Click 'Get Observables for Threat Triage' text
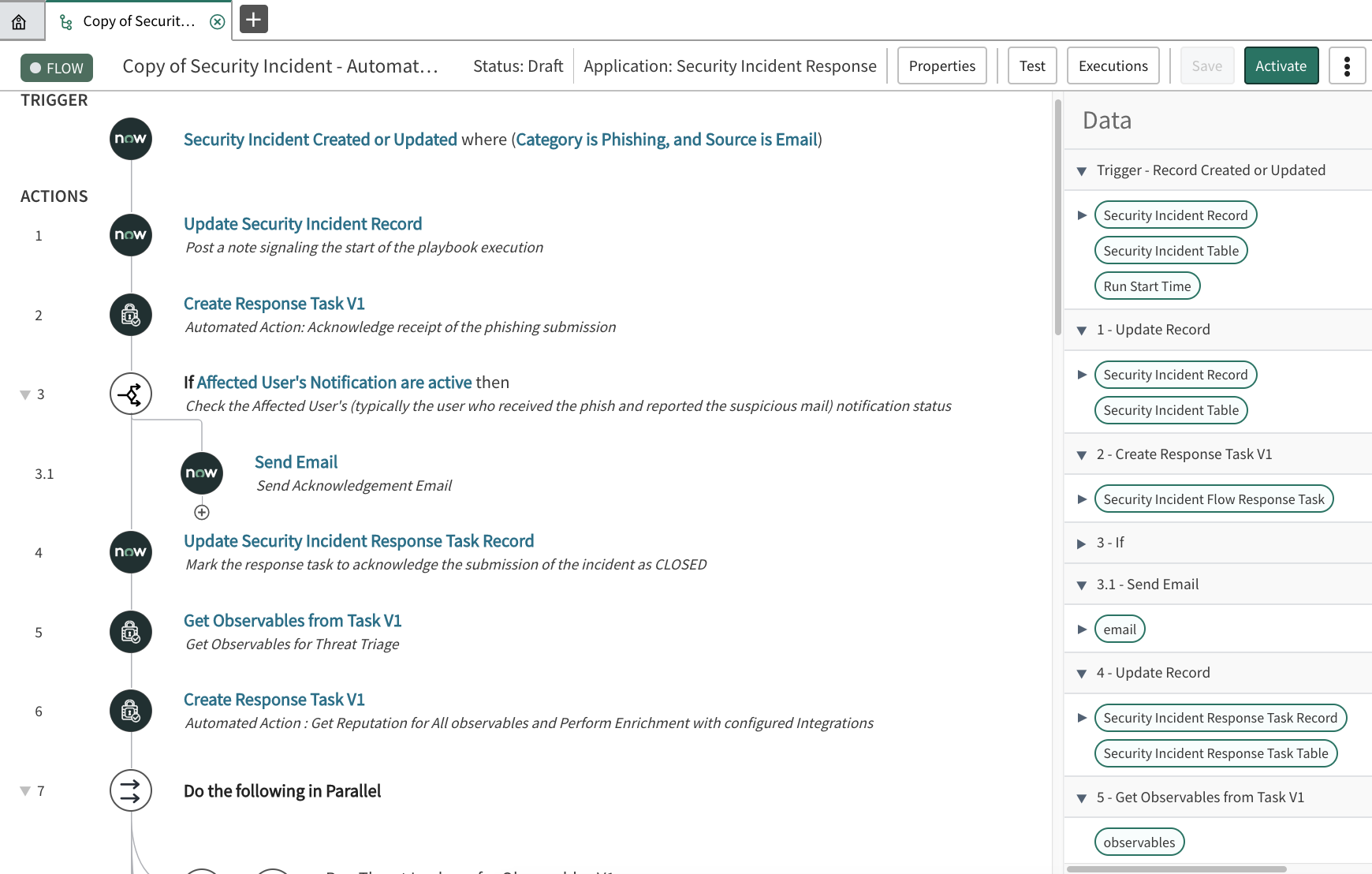The height and width of the screenshot is (874, 1372). pos(293,644)
